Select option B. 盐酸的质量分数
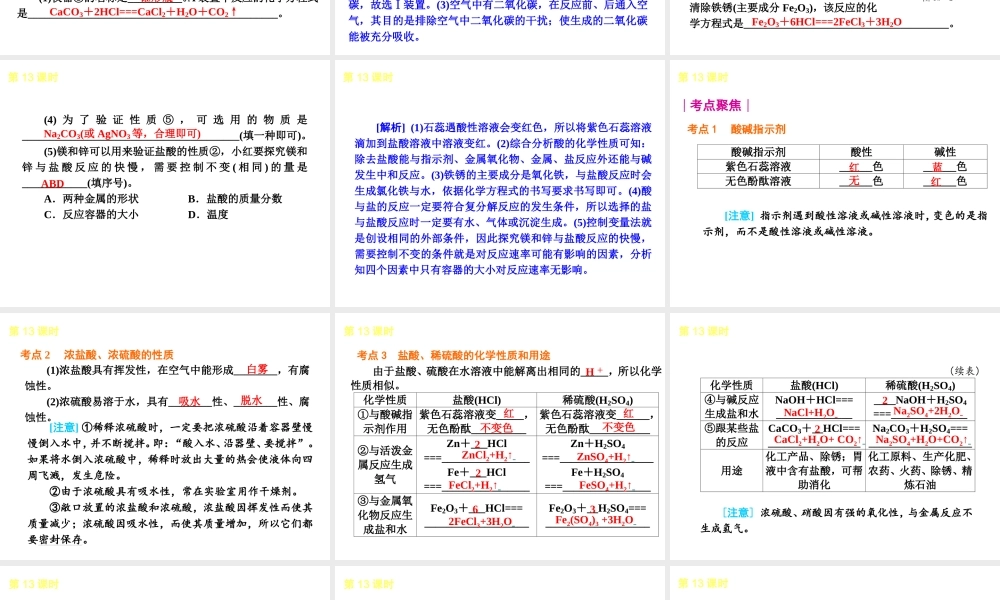Screen dimensions: 1000x600 click(x=235, y=199)
